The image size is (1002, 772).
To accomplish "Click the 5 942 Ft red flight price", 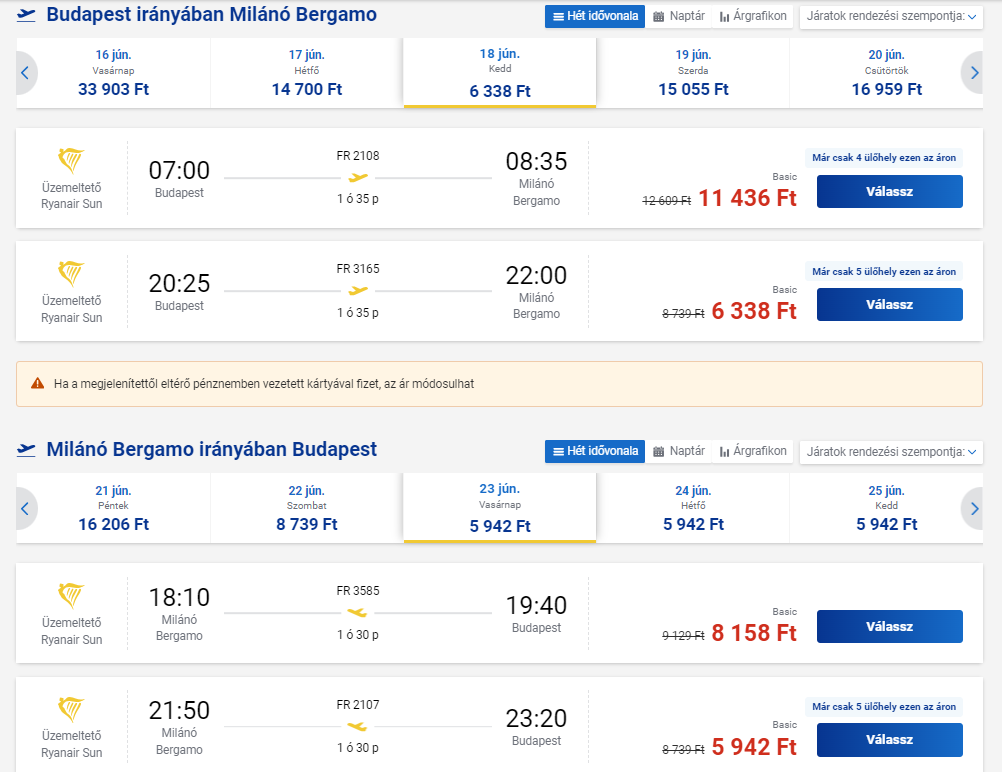I will point(754,746).
